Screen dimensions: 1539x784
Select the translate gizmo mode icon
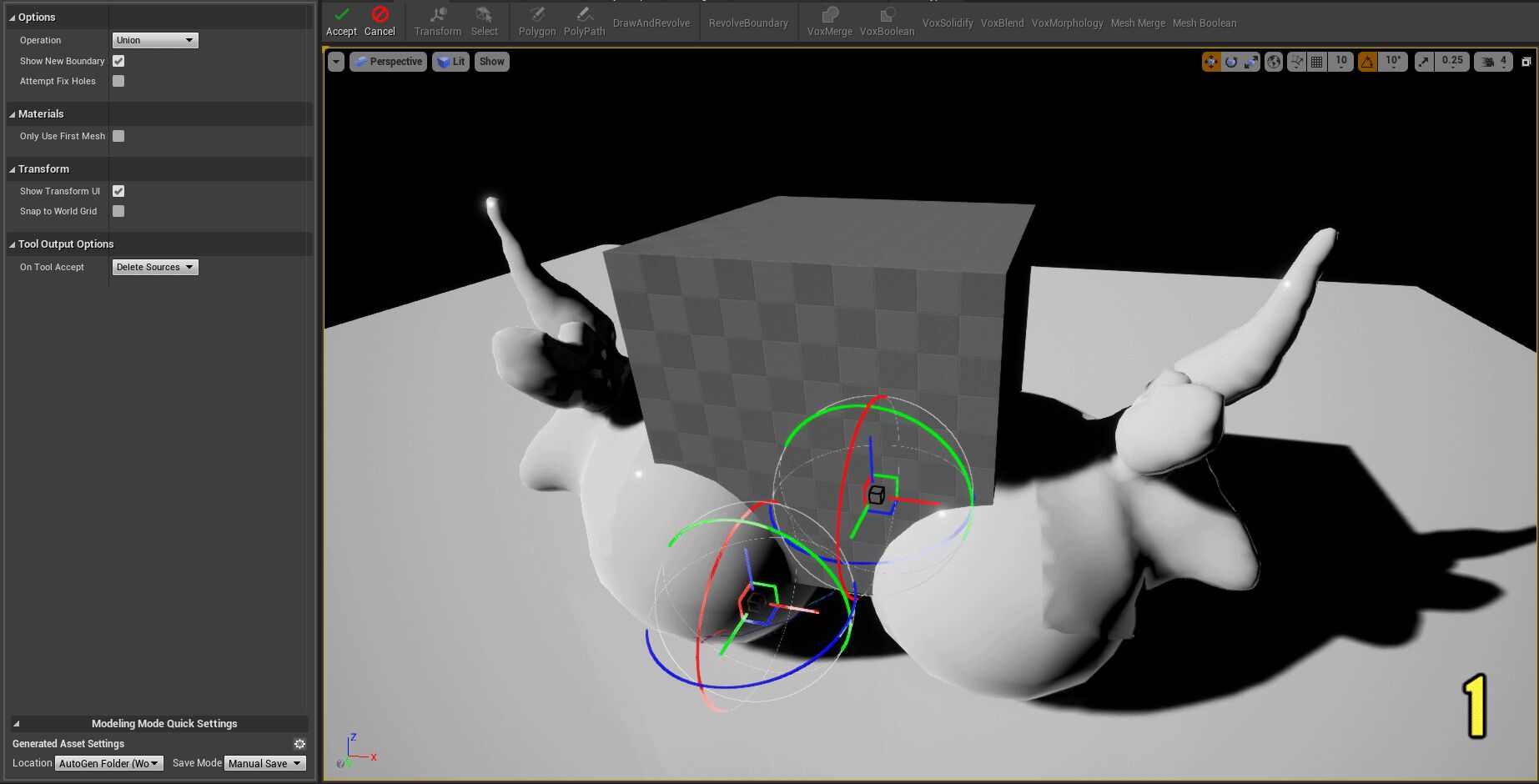pyautogui.click(x=1210, y=62)
